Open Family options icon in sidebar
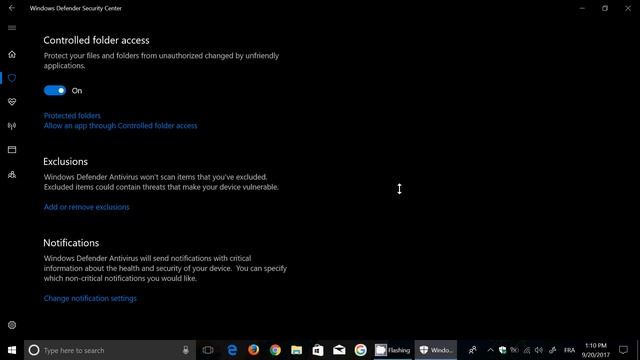Image resolution: width=640 pixels, height=360 pixels. pos(12,175)
